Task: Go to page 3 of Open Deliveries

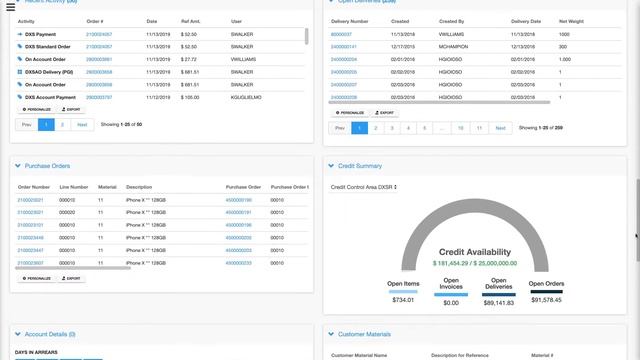Action: [392, 128]
